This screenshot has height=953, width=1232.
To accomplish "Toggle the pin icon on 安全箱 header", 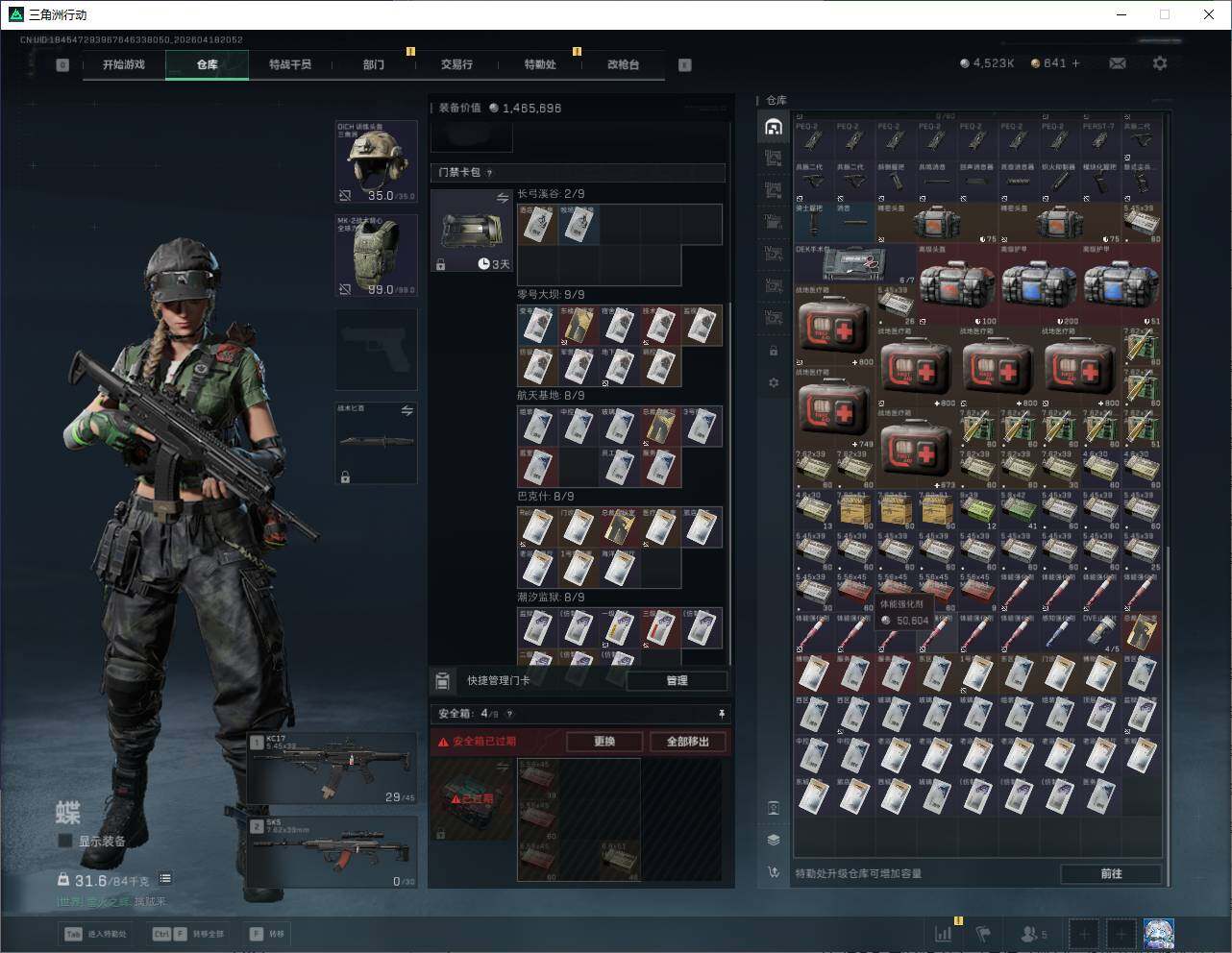I will point(721,714).
